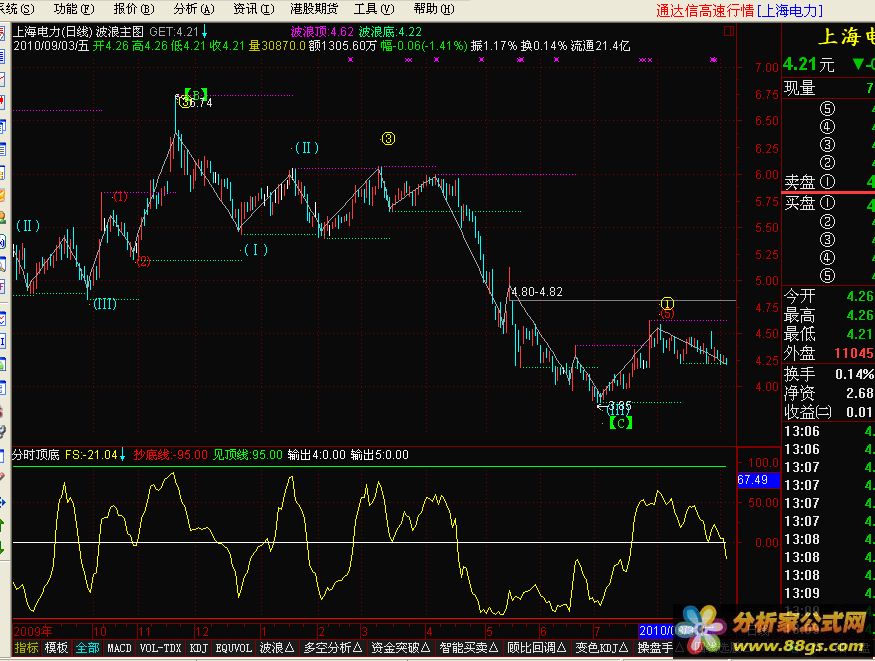This screenshot has width=875, height=661.
Task: Click the 【B】 wave marker on the chart
Action: [196, 94]
